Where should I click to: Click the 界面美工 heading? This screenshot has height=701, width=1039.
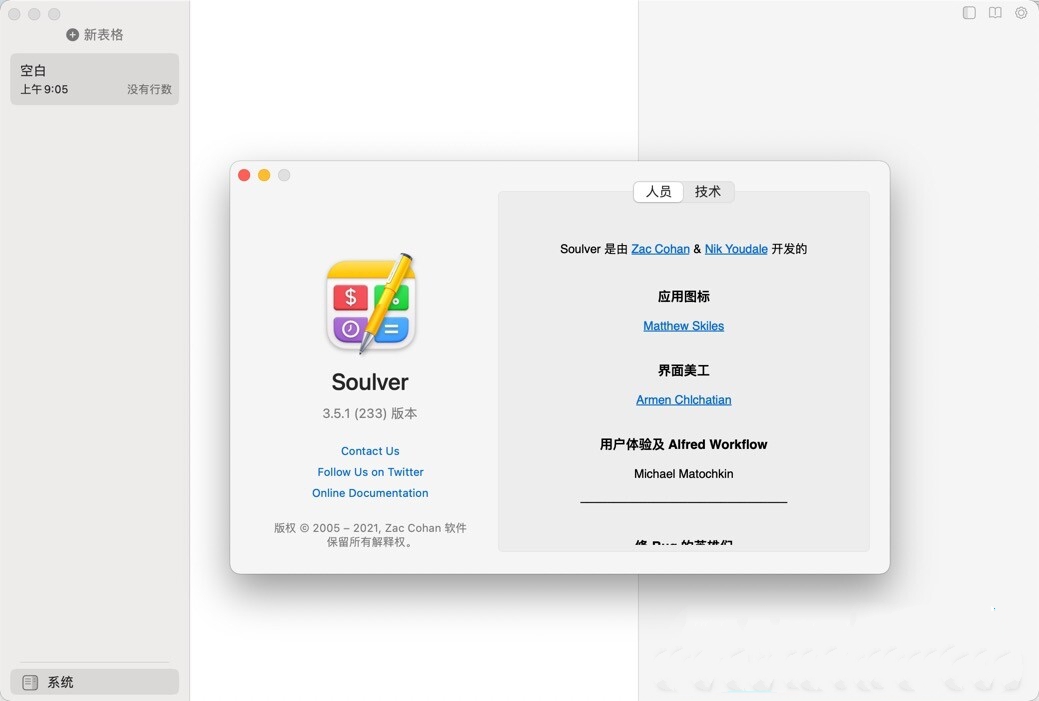[683, 370]
